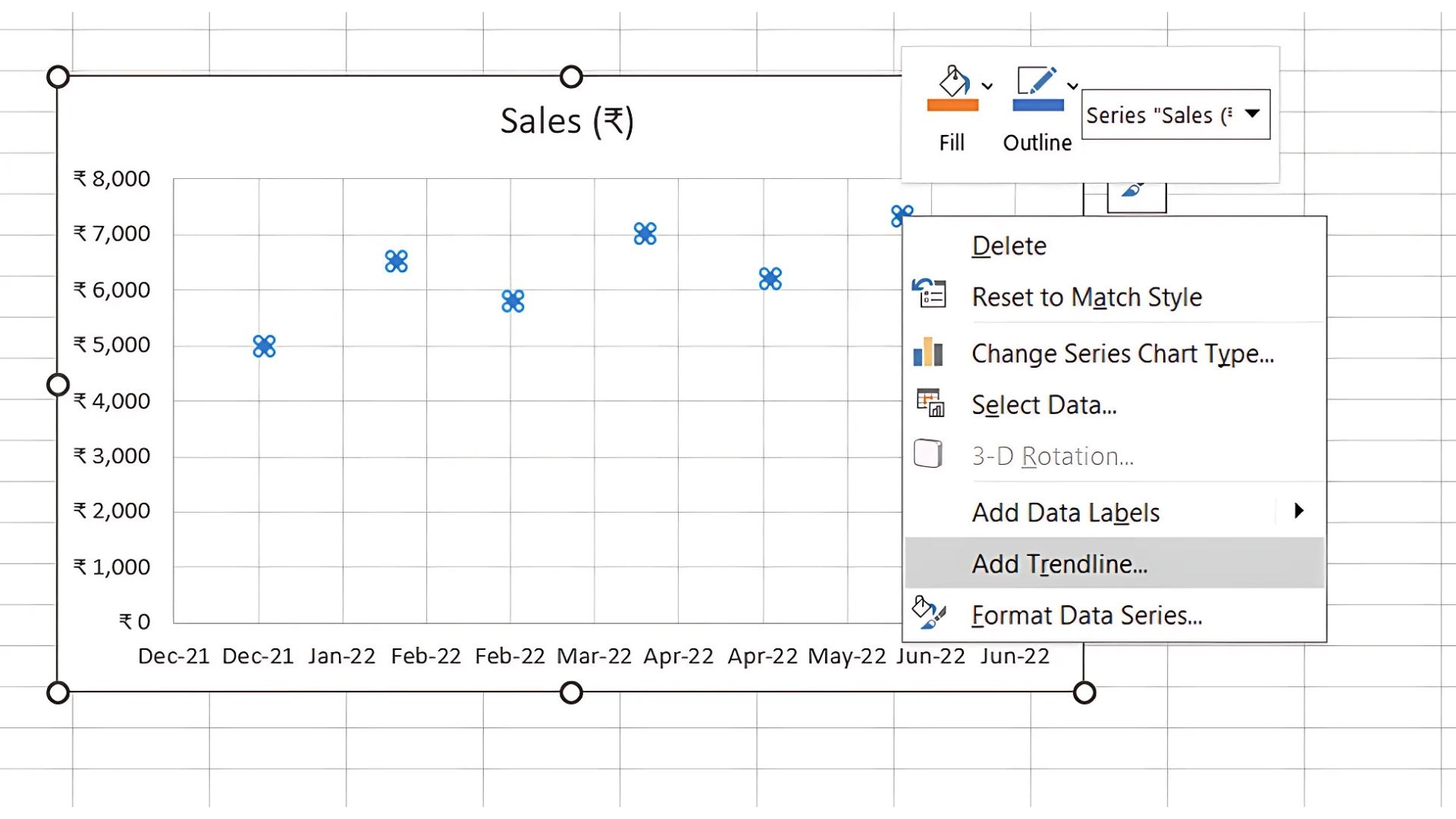Click the bottom-right chart resize handle
The width and height of the screenshot is (1456, 819).
coord(1084,692)
